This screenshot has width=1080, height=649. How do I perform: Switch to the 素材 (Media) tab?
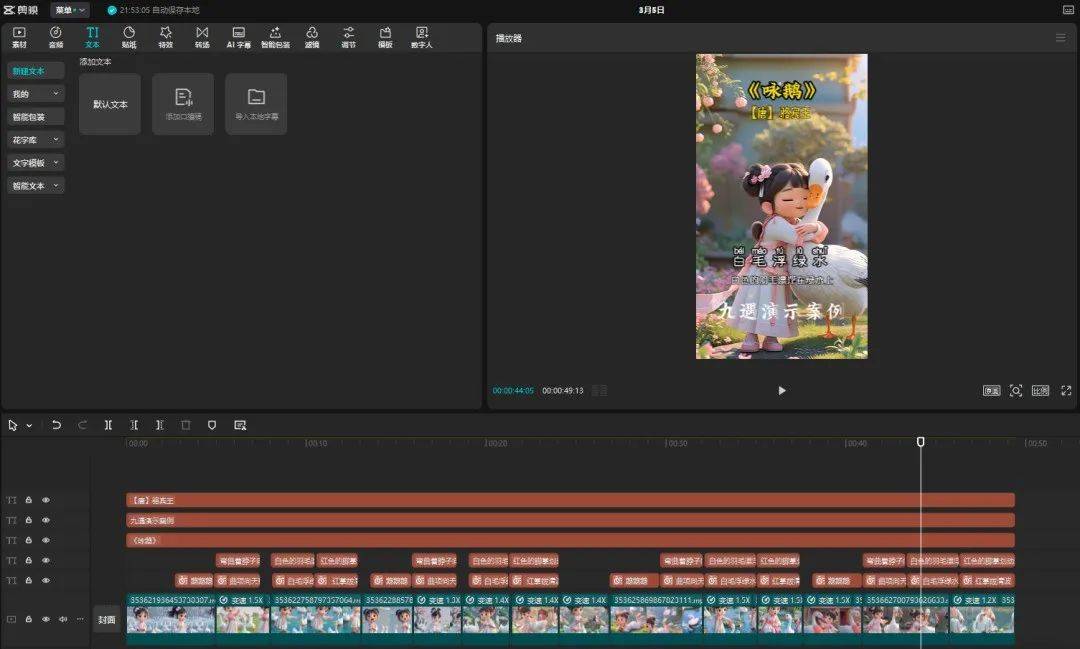pyautogui.click(x=19, y=37)
